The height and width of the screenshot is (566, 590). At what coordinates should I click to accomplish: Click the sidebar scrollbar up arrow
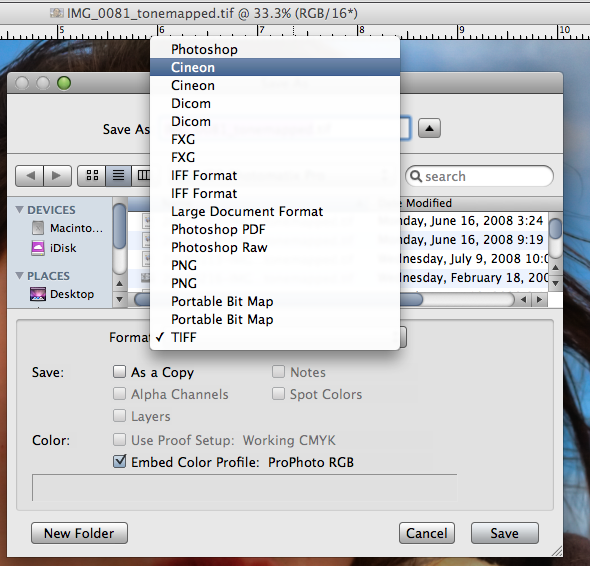pos(120,284)
